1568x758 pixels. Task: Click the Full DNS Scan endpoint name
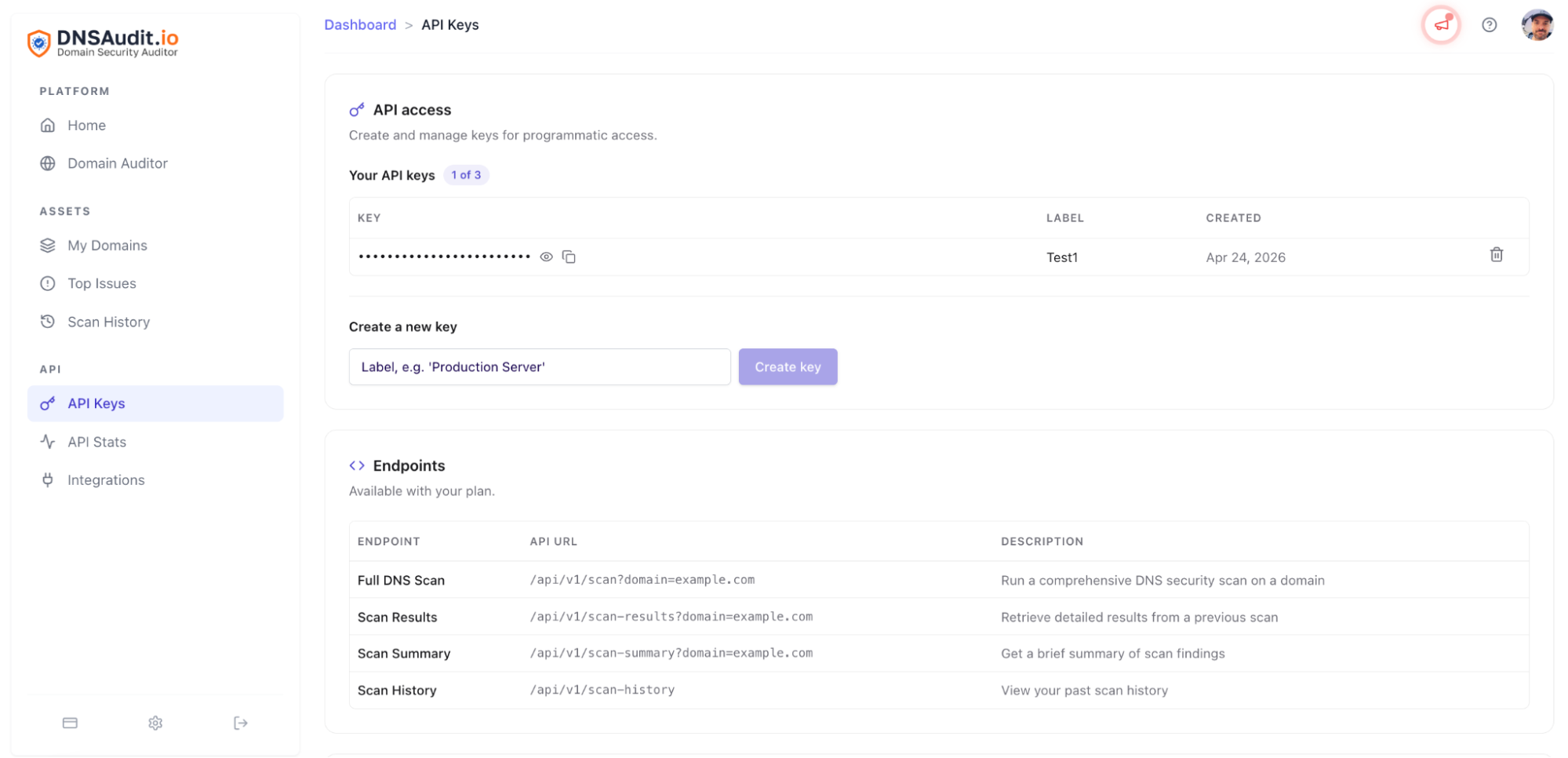coord(401,581)
